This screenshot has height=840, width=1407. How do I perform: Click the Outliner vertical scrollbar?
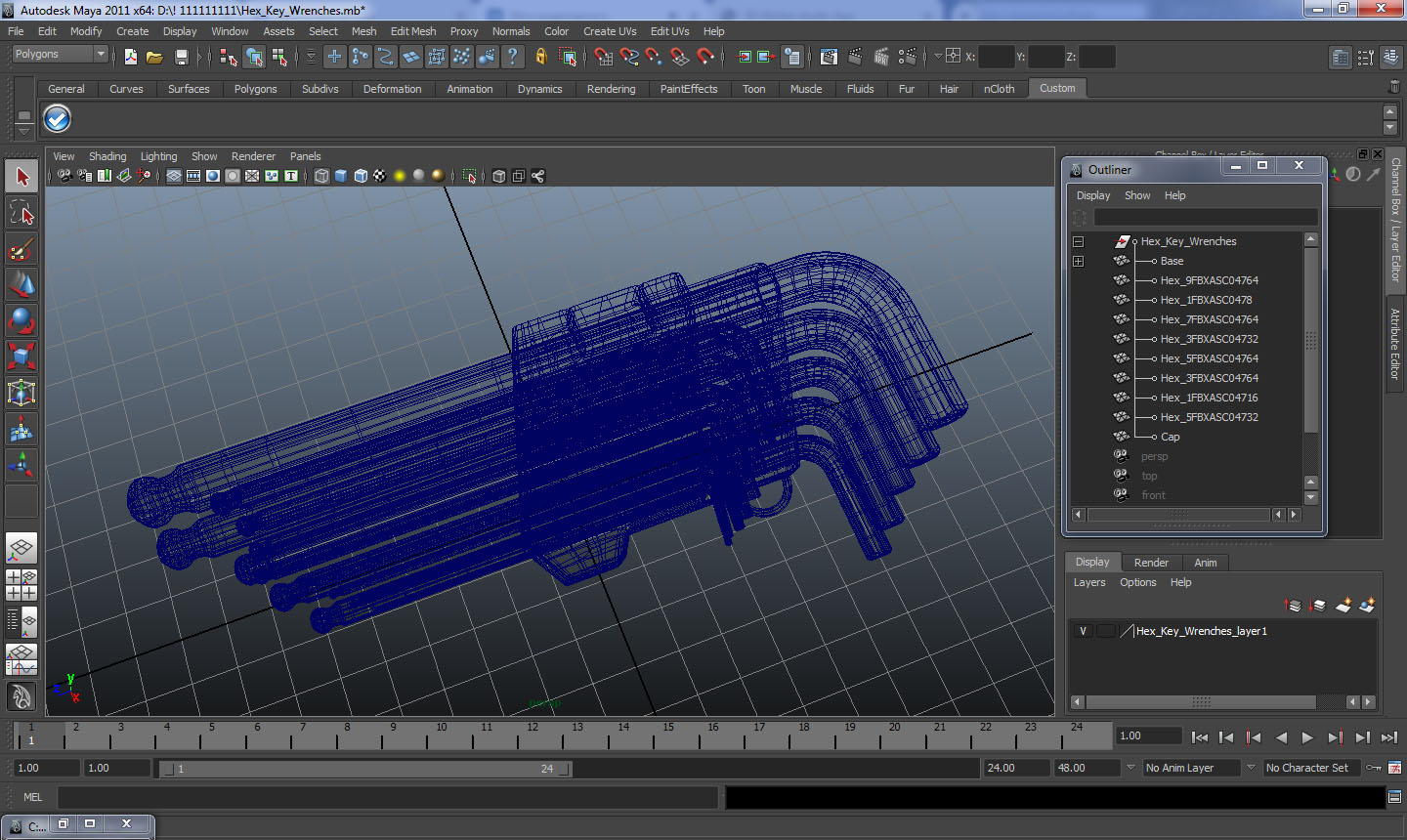1311,339
